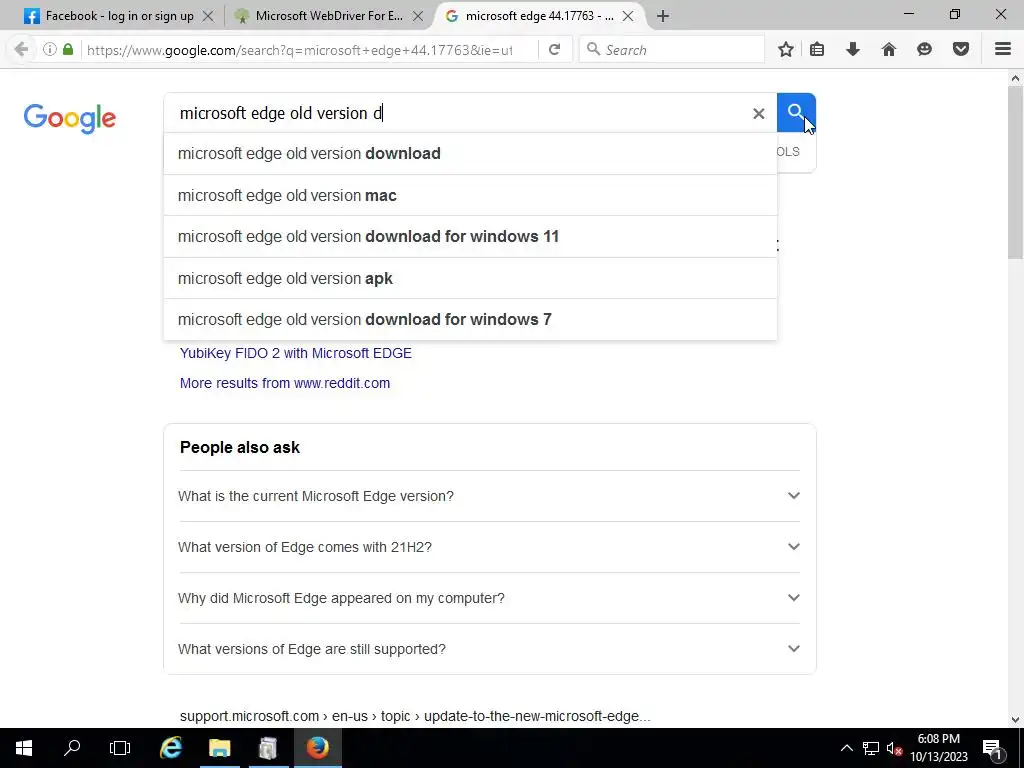Open support.microsoft.com search result breadcrumb
This screenshot has height=768, width=1024.
coord(415,716)
